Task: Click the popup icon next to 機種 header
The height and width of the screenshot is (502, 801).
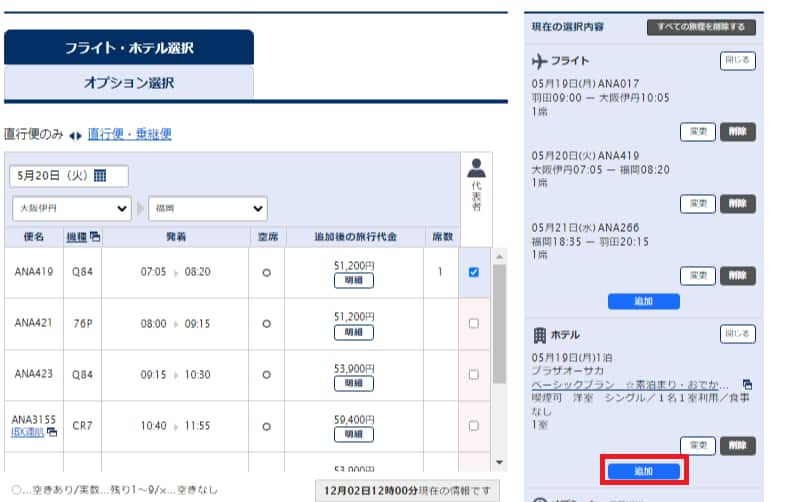Action: (x=95, y=237)
